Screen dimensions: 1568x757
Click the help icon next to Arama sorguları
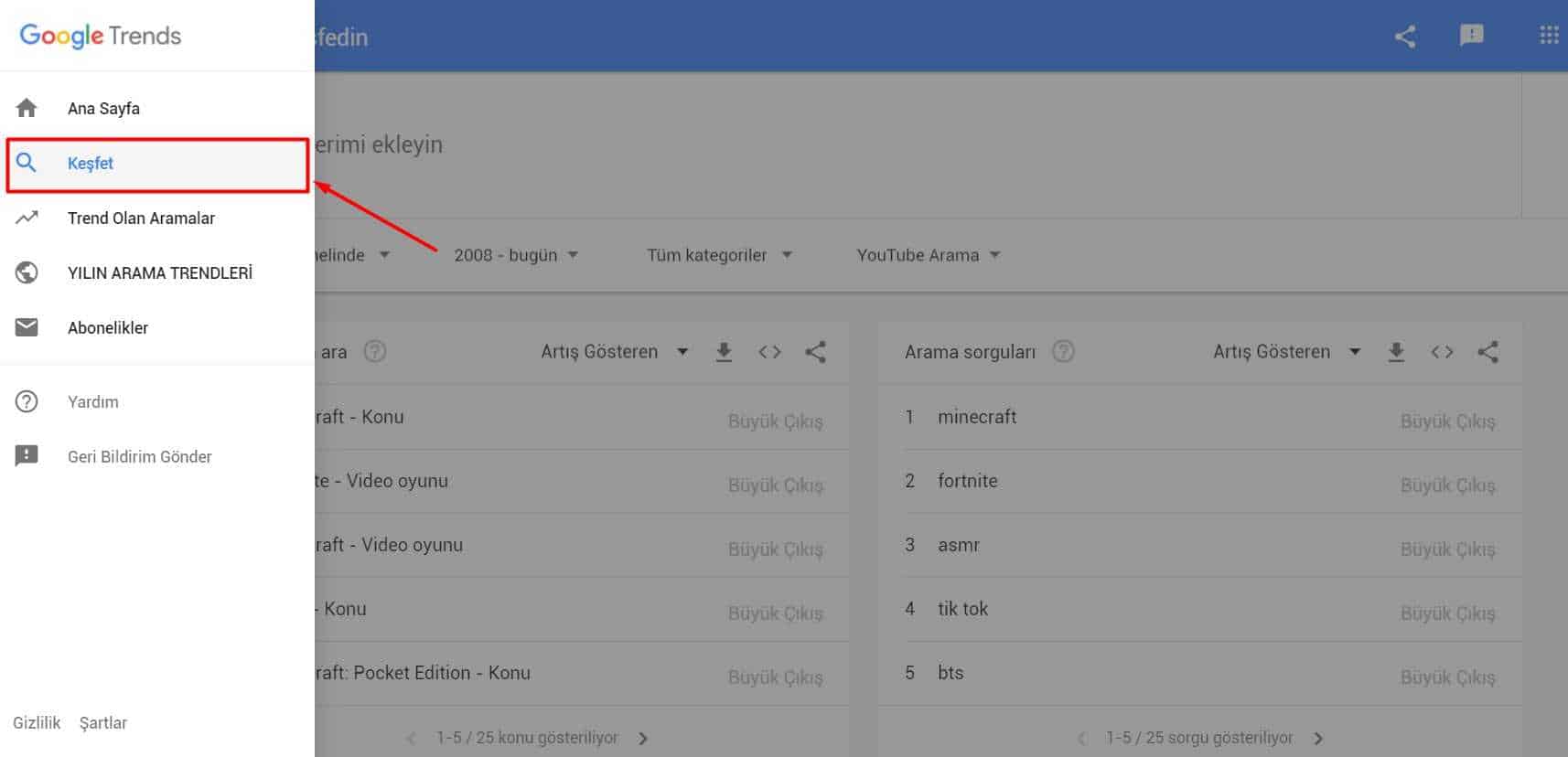1063,351
